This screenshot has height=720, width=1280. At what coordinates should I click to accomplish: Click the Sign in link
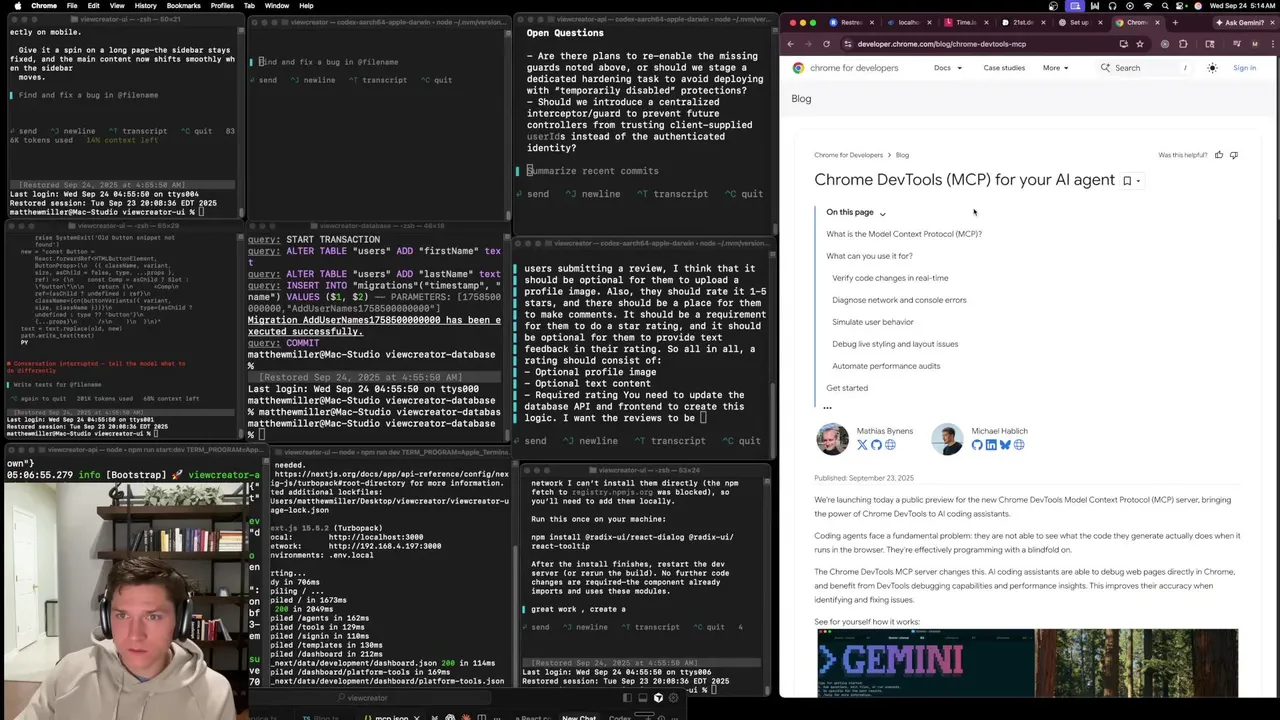pos(1244,68)
